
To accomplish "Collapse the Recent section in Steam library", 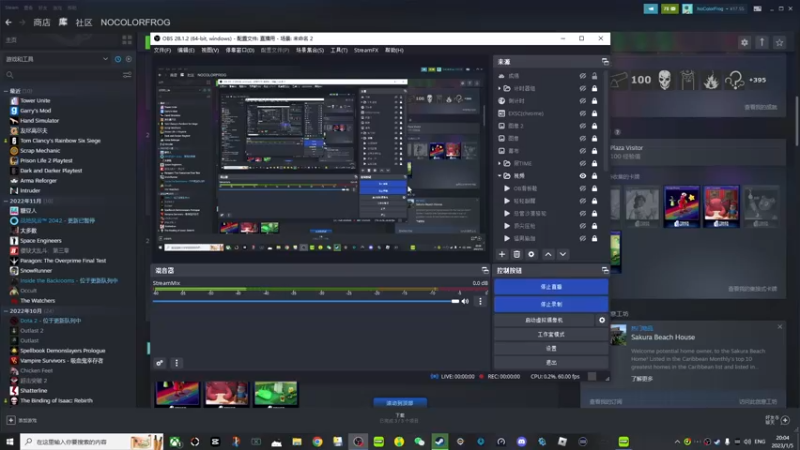I will click(x=6, y=91).
